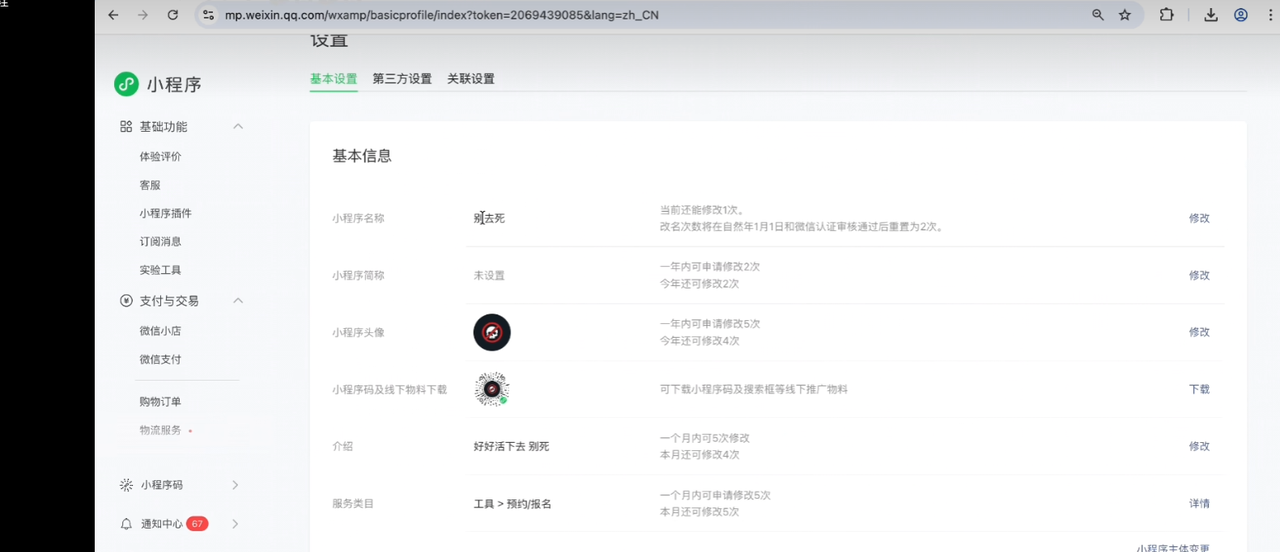Click the 支付与交易 yen icon
Viewport: 1280px width, 552px height.
point(126,301)
